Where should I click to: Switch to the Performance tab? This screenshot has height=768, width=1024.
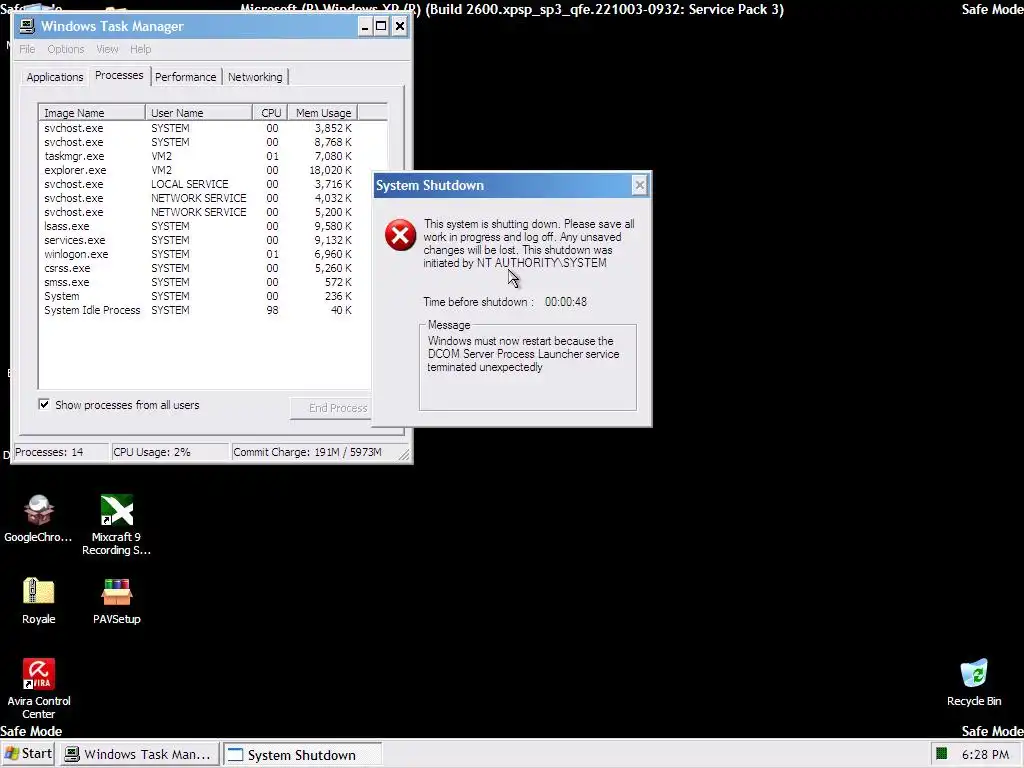tap(185, 77)
